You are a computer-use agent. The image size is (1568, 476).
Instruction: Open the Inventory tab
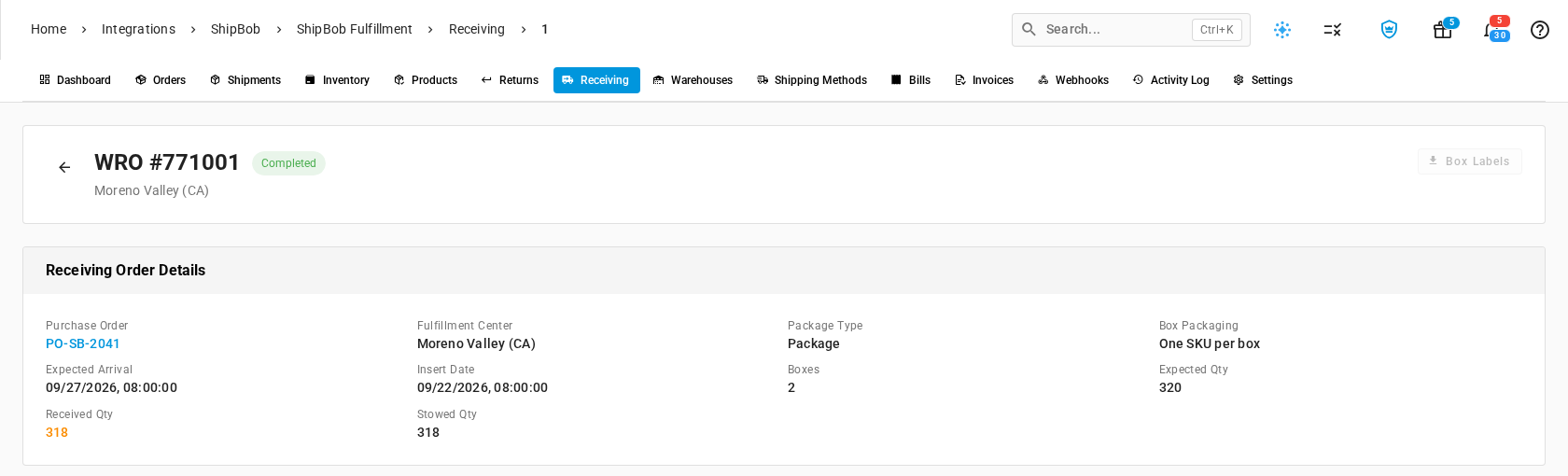coord(337,80)
